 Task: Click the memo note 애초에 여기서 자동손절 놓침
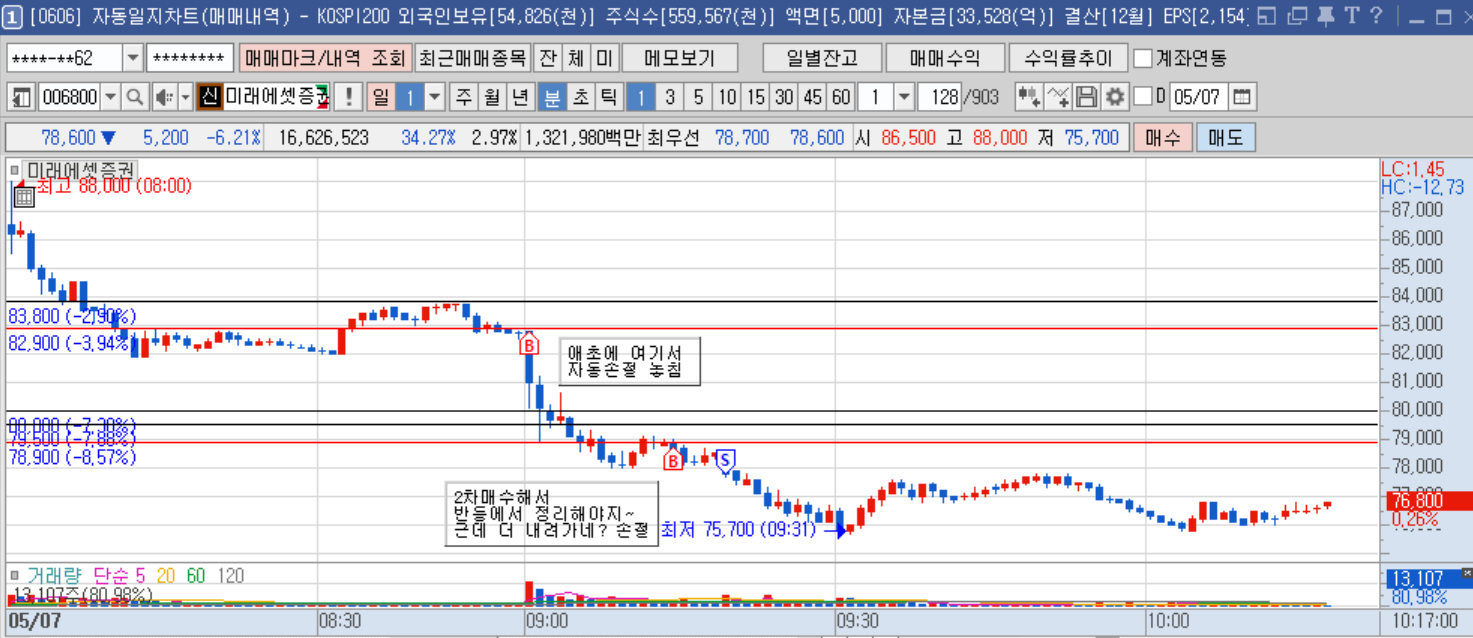(x=629, y=361)
